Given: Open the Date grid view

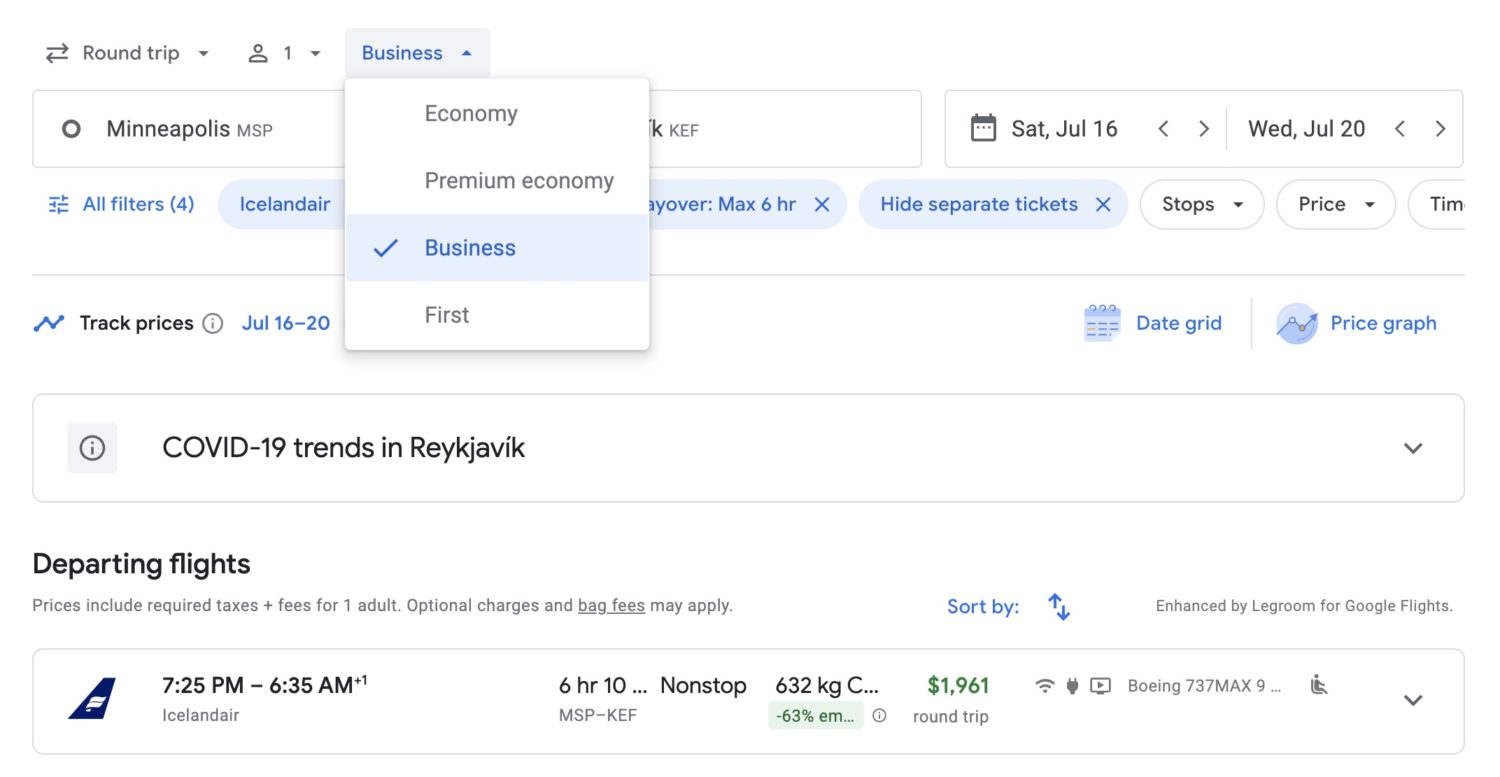Looking at the screenshot, I should [x=1153, y=323].
